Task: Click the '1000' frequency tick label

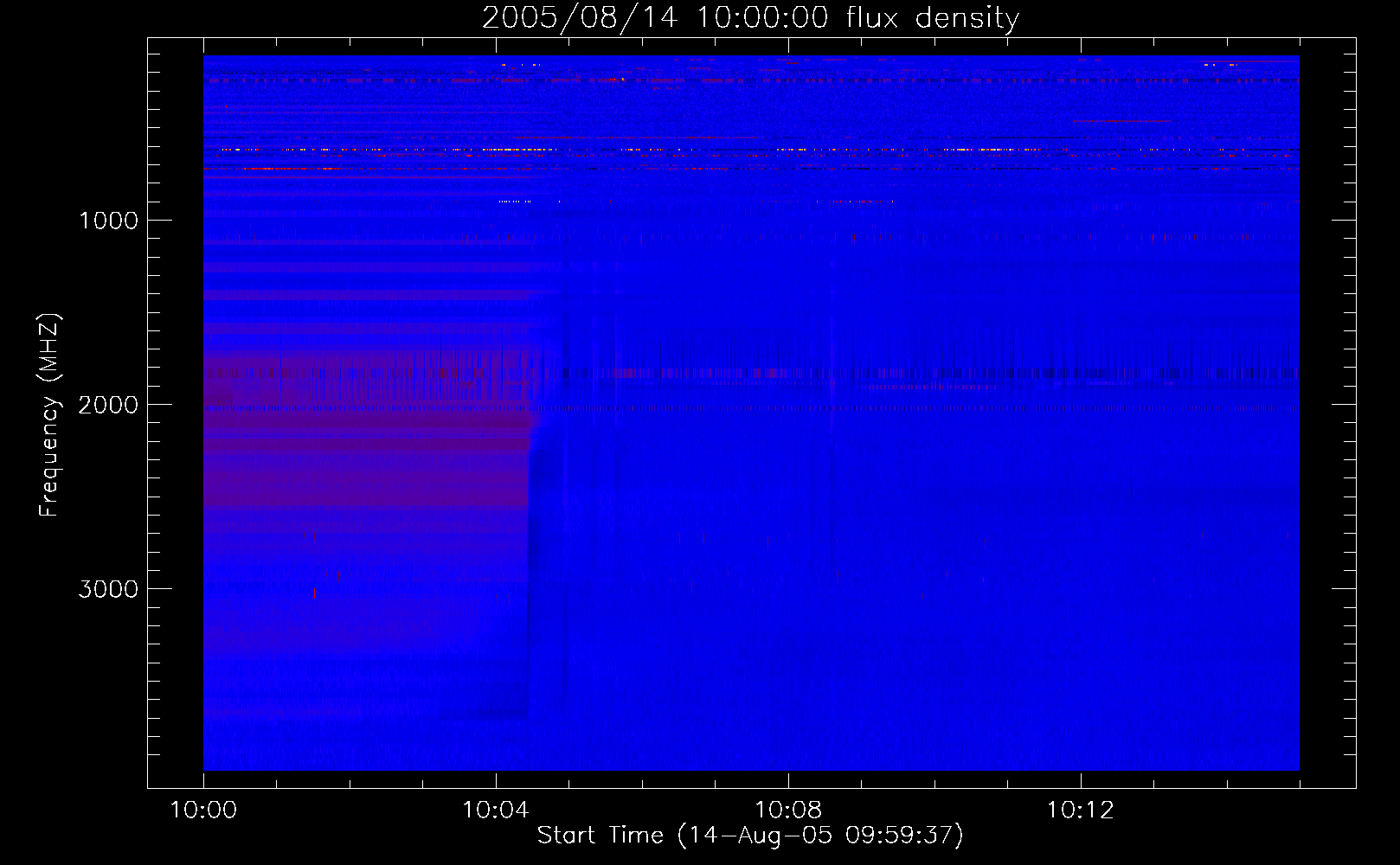Action: (108, 221)
